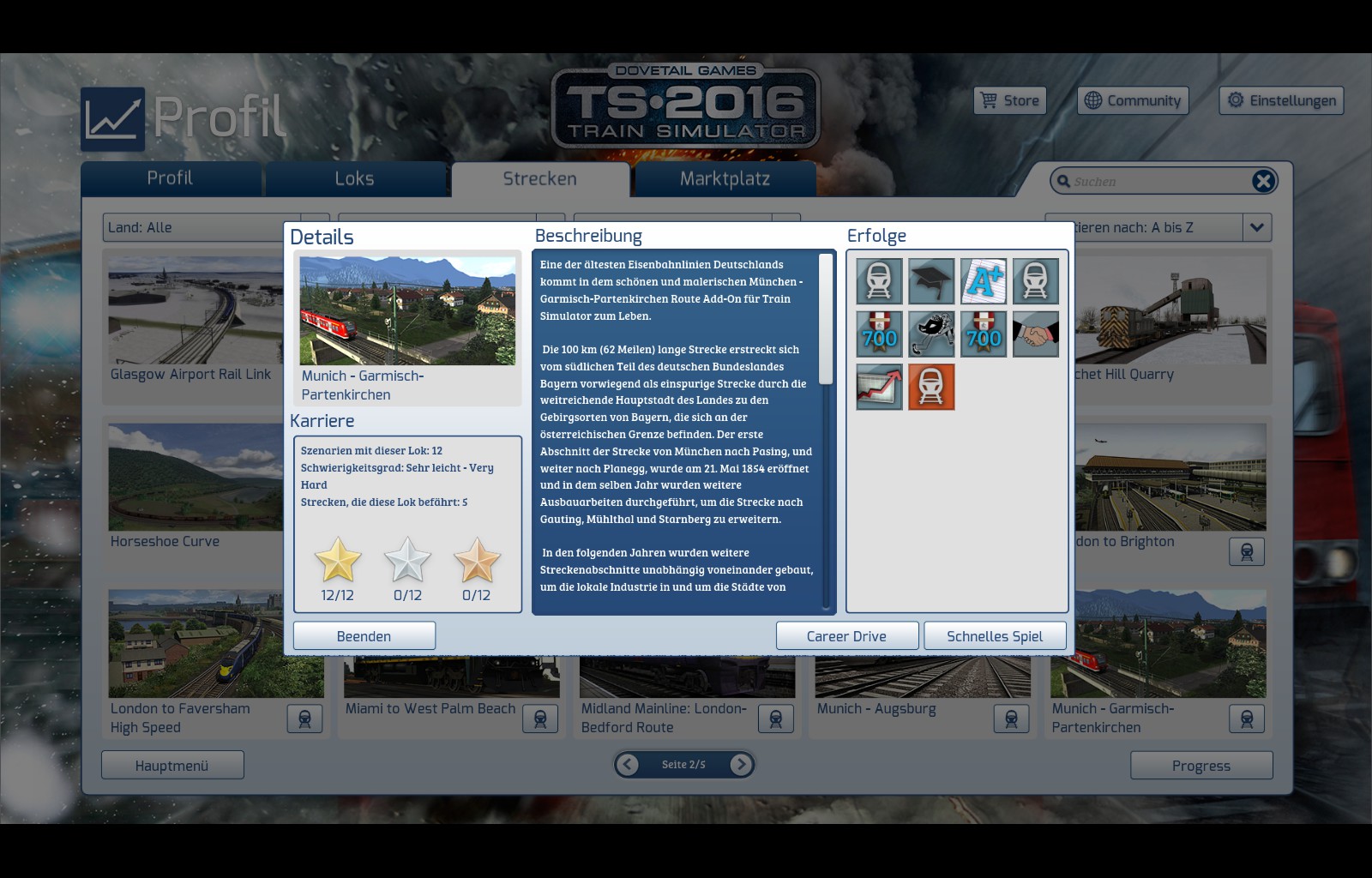The width and height of the screenshot is (1372, 878).
Task: Click the orange train achievement icon
Action: pyautogui.click(x=931, y=387)
